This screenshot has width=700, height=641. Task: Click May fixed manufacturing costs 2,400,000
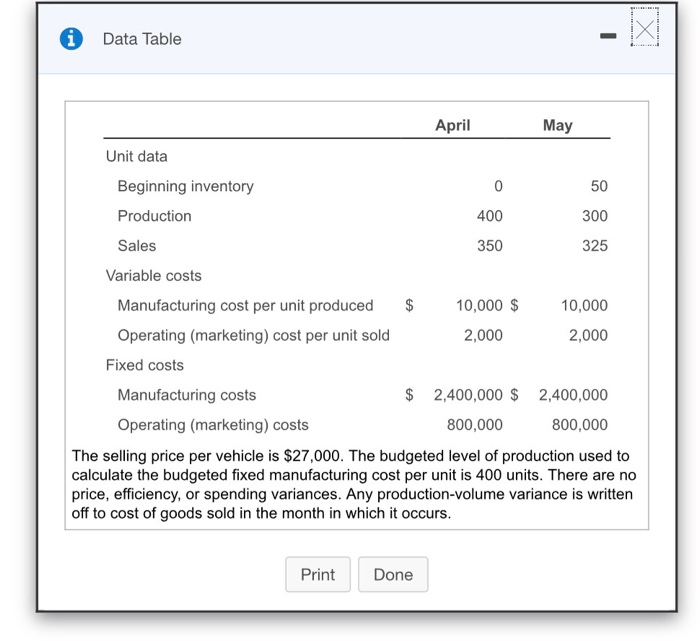point(573,395)
